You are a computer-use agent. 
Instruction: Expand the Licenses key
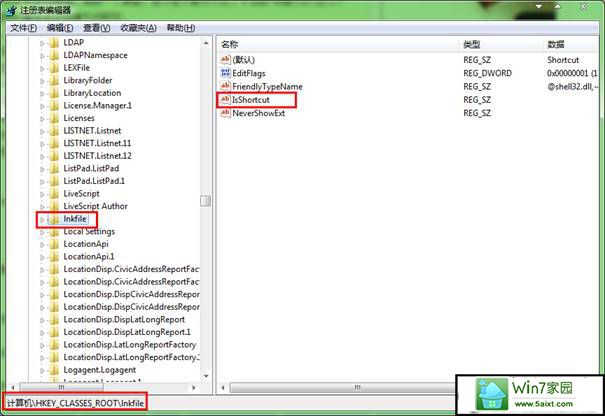point(42,118)
